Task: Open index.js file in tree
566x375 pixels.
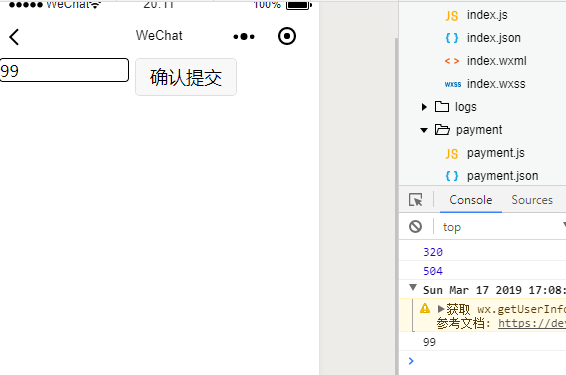Action: pyautogui.click(x=487, y=15)
